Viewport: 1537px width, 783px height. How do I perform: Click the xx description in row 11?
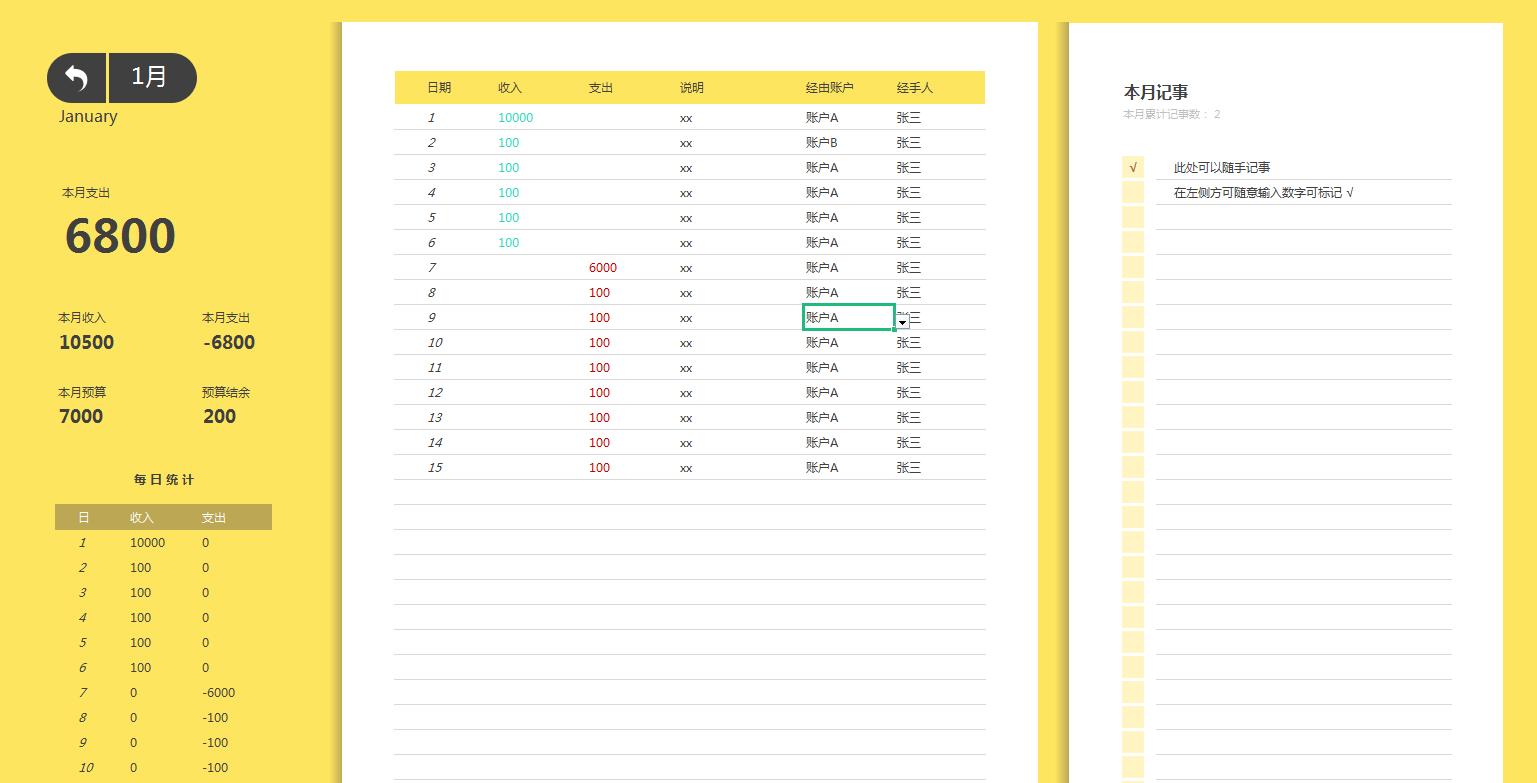pyautogui.click(x=686, y=368)
